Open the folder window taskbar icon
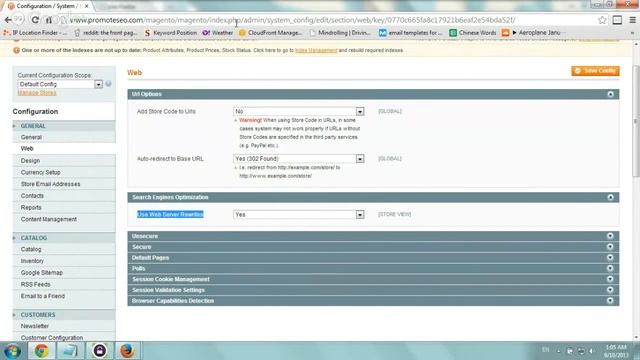Viewport: 640px width, 360px height. (70, 351)
